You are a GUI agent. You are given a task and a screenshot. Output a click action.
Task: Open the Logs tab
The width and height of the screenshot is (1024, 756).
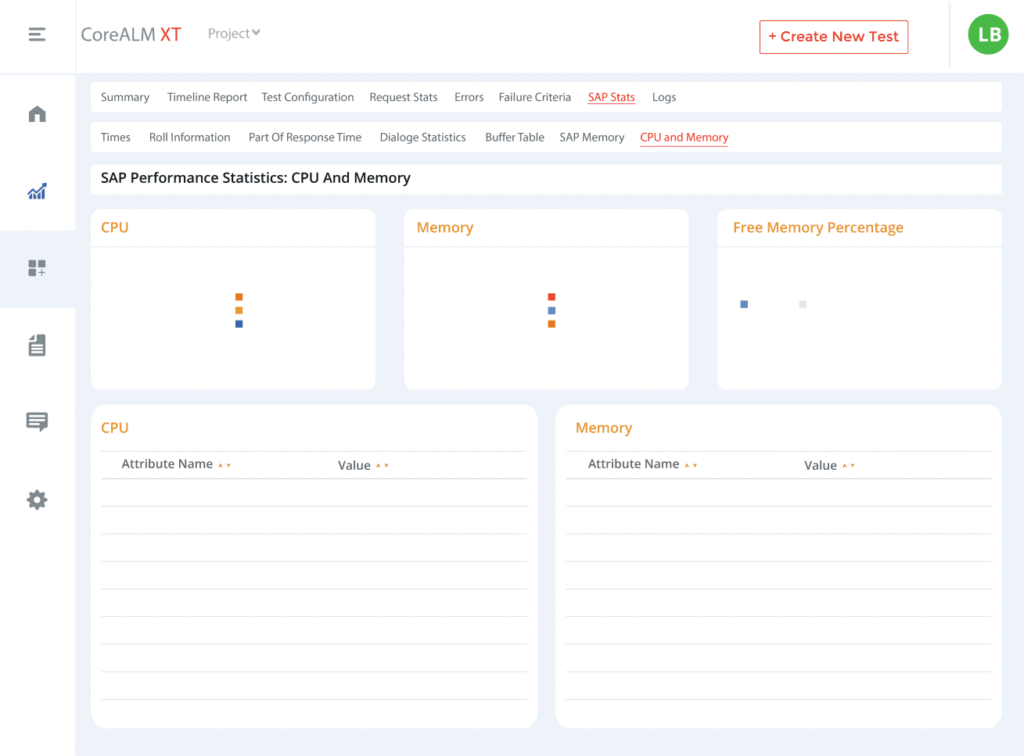point(664,97)
